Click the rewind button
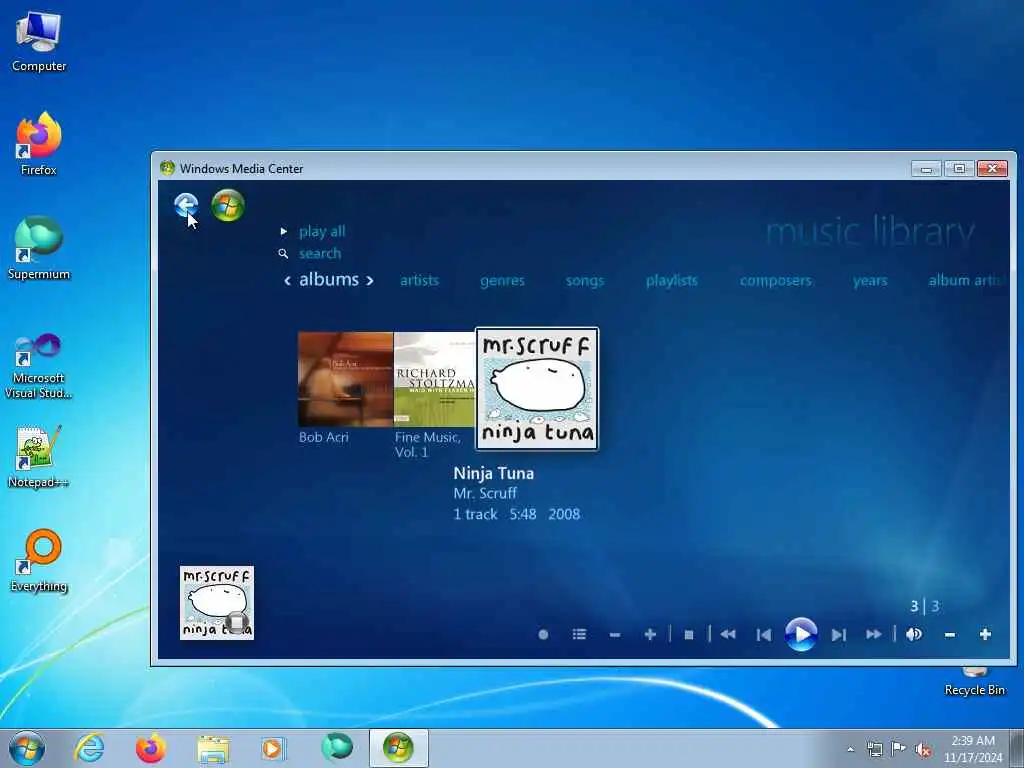This screenshot has width=1024, height=768. [728, 634]
